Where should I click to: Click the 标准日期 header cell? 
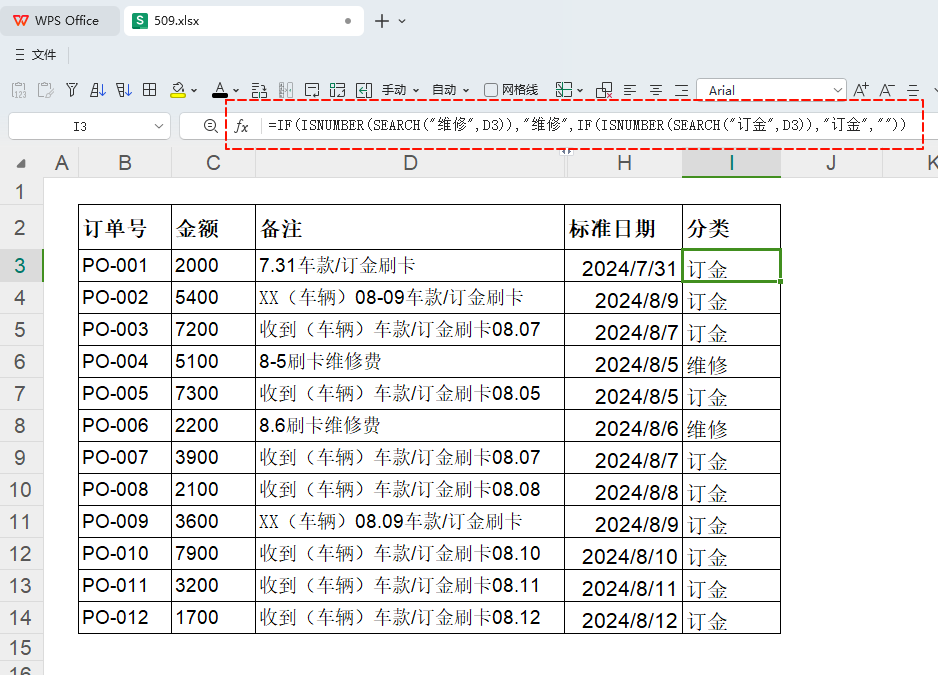tap(623, 227)
